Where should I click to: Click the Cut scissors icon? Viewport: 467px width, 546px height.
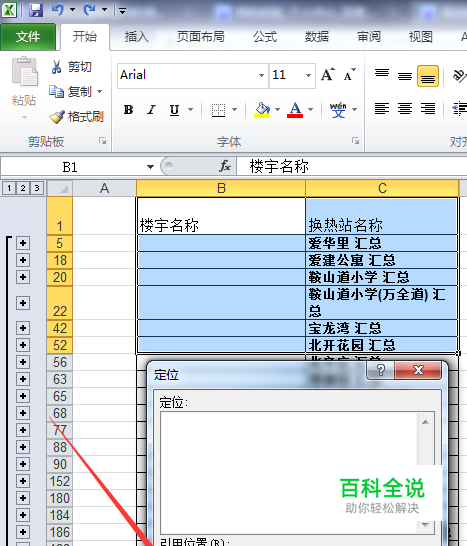pos(56,67)
